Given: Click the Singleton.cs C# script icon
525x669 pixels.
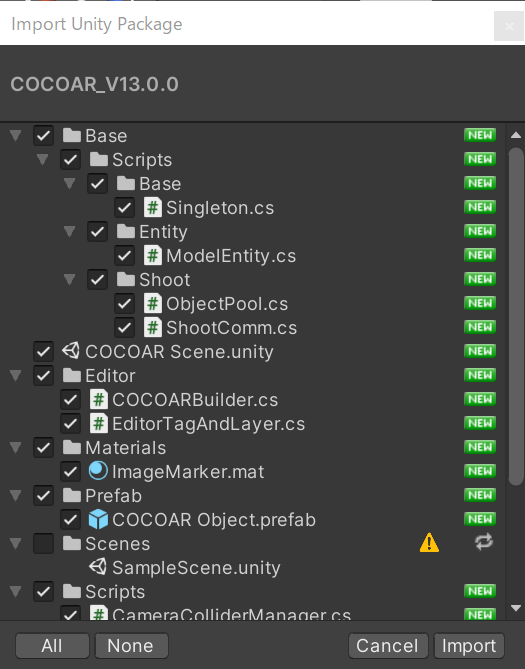Looking at the screenshot, I should pos(152,208).
